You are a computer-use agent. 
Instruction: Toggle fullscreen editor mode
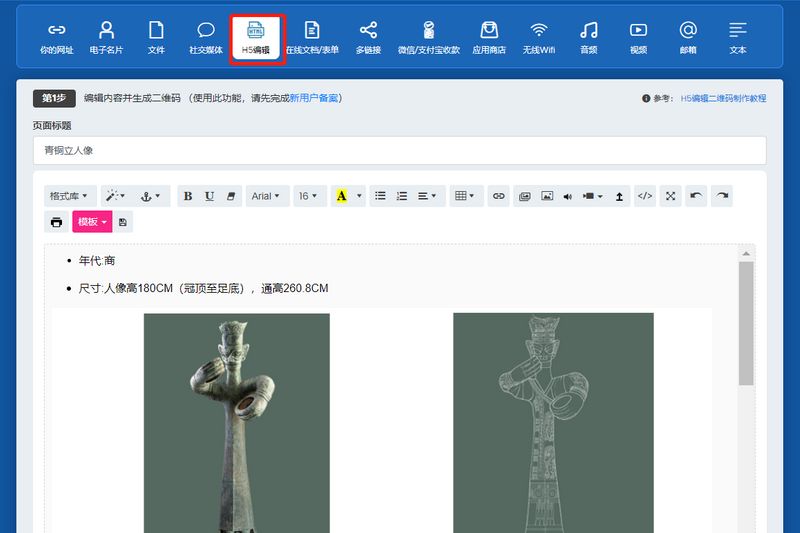click(670, 196)
